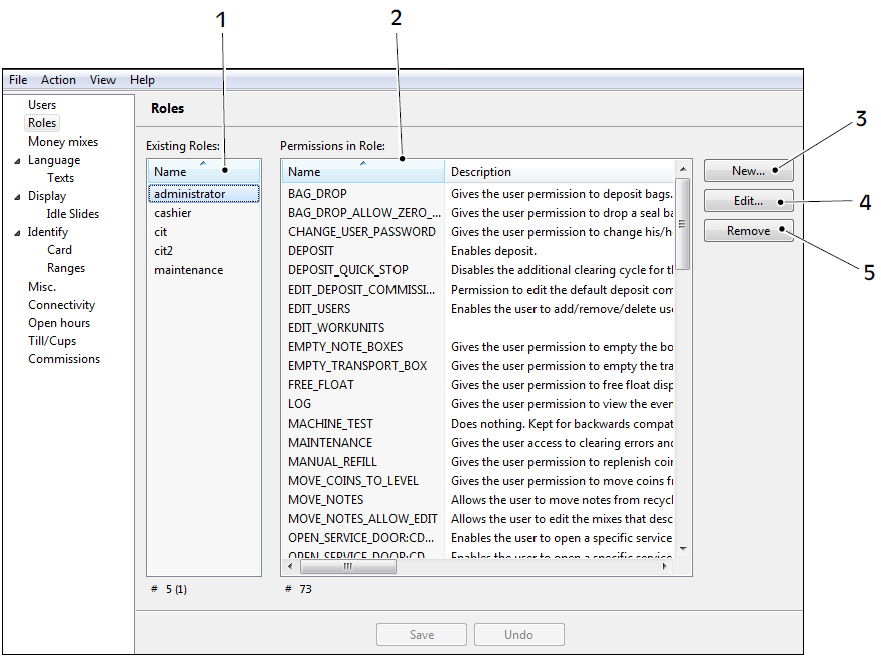Viewport: 881px width, 659px height.
Task: Open the Help menu
Action: point(142,80)
